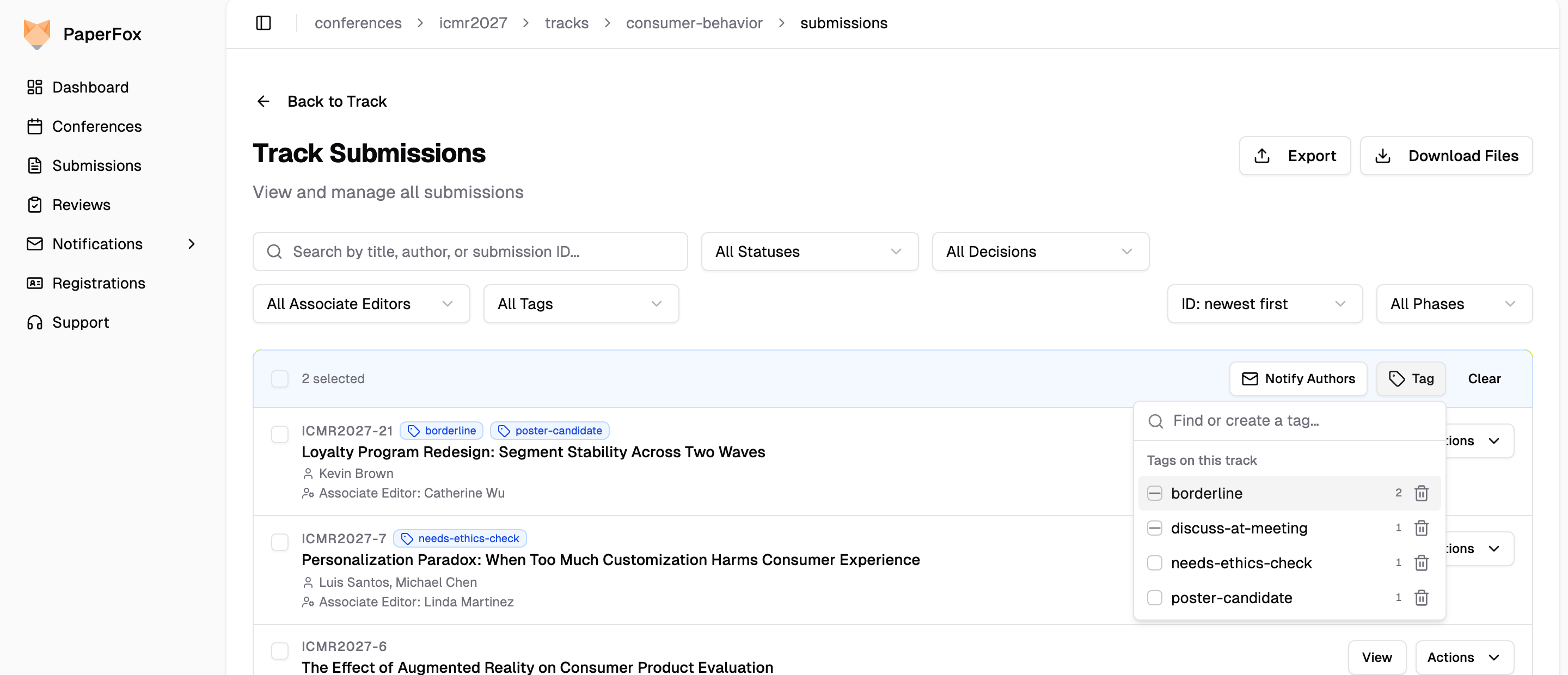Click the consumer-behavior breadcrumb
The width and height of the screenshot is (1568, 675).
[x=694, y=23]
